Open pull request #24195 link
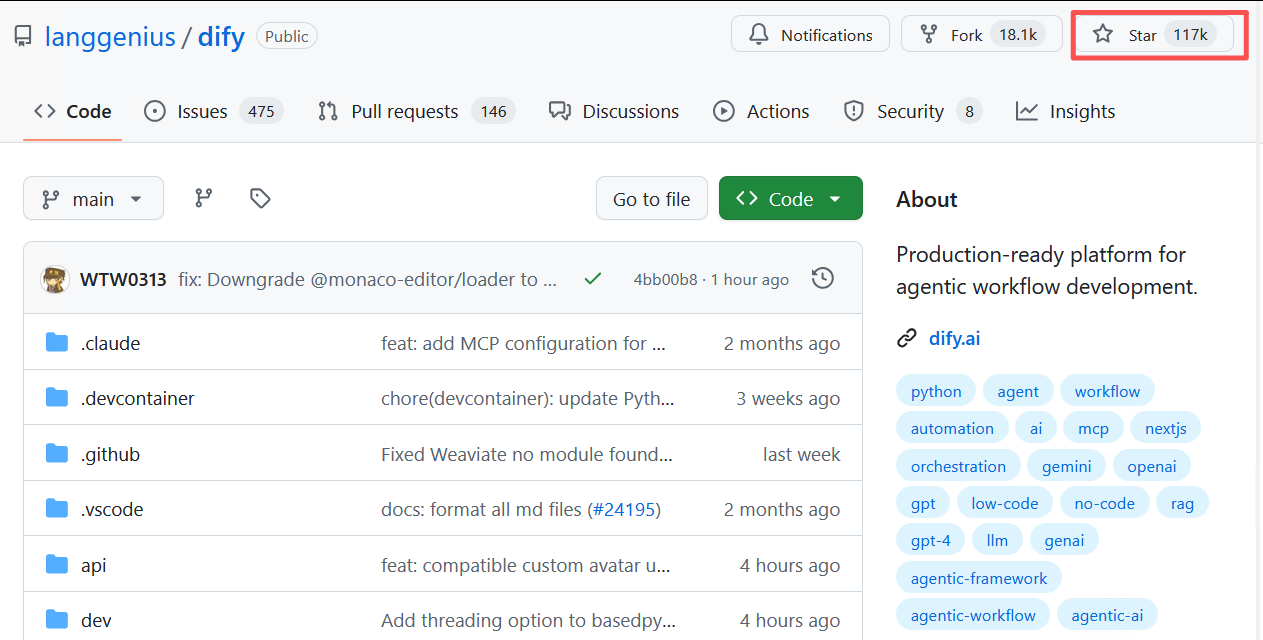Image resolution: width=1263 pixels, height=640 pixels. tap(624, 509)
